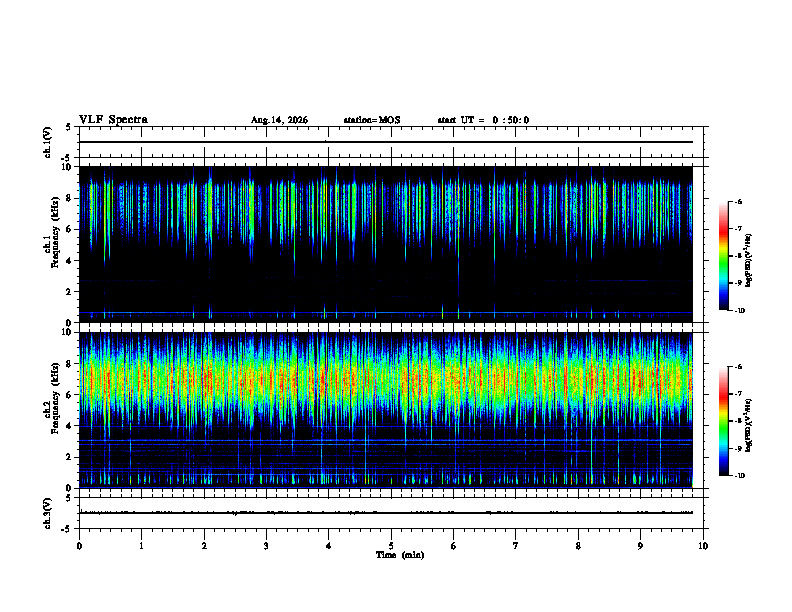Click inside the ch.1 spectrogram panel
The width and height of the screenshot is (792, 612).
385,244
